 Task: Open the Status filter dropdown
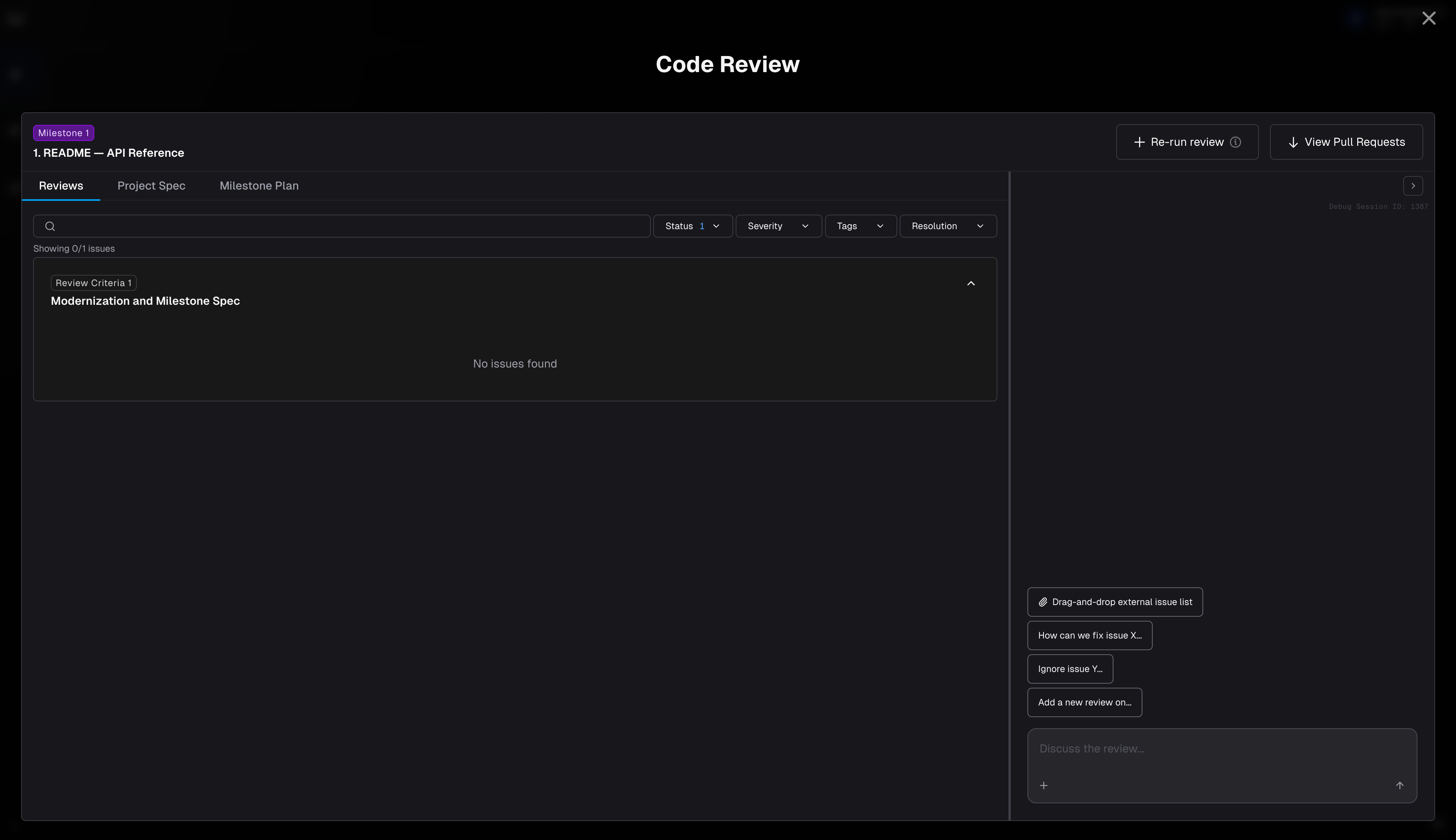tap(693, 226)
